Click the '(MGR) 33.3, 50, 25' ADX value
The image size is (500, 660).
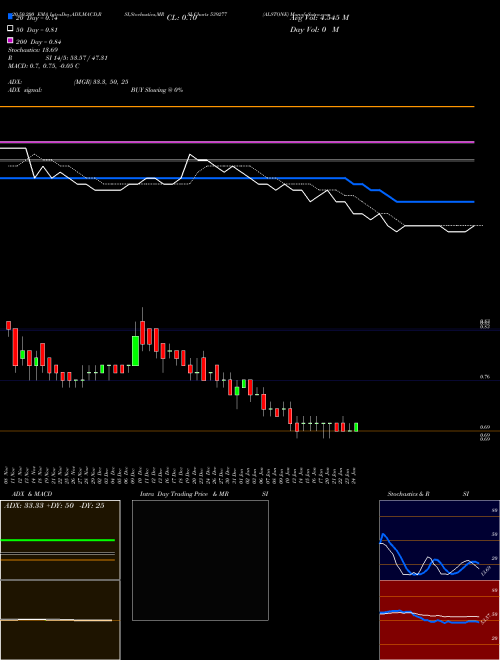coord(101,82)
